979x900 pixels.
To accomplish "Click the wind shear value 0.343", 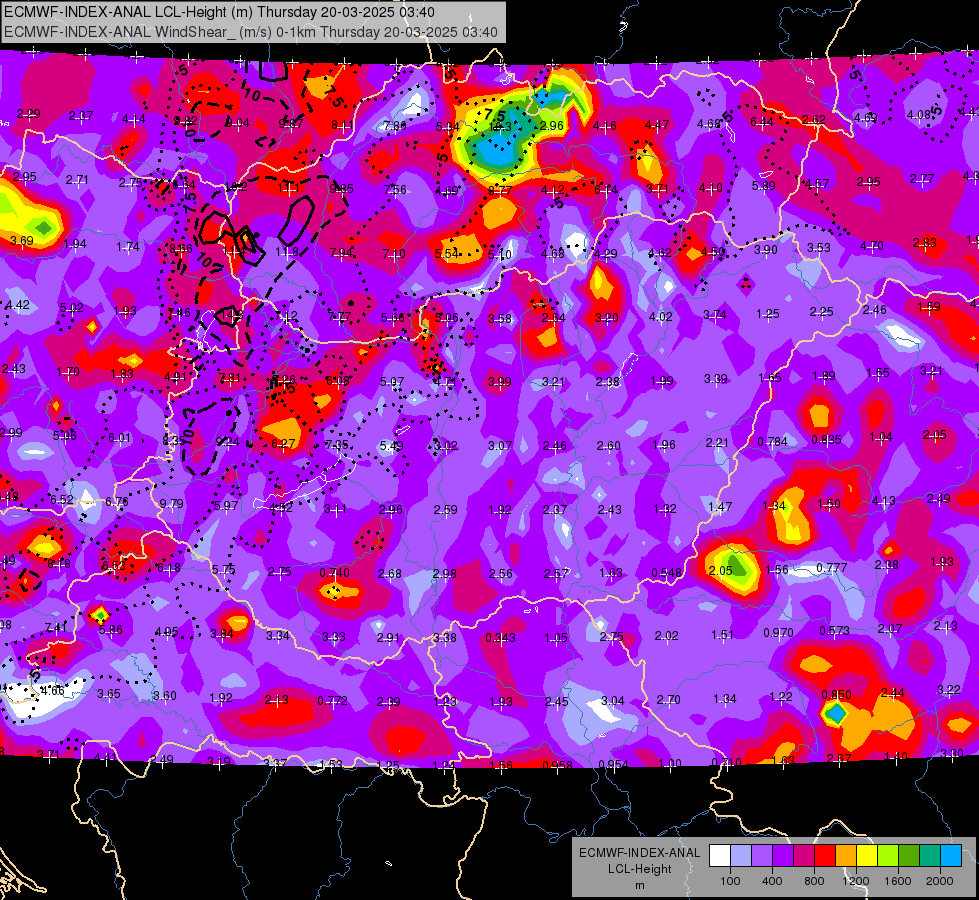I will 500,637.
